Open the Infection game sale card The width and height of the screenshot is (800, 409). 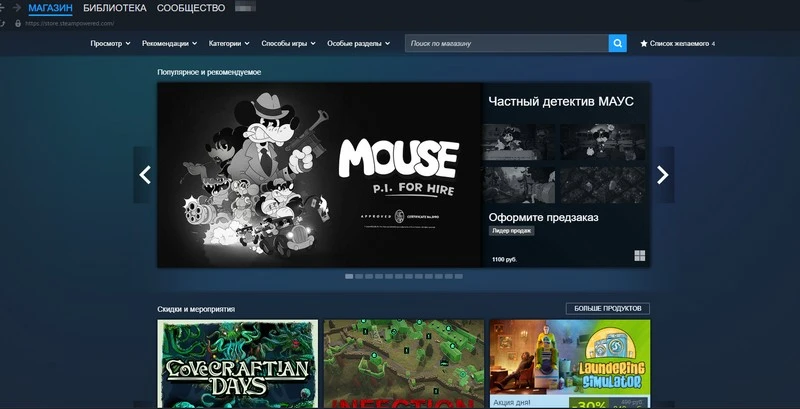click(x=404, y=364)
